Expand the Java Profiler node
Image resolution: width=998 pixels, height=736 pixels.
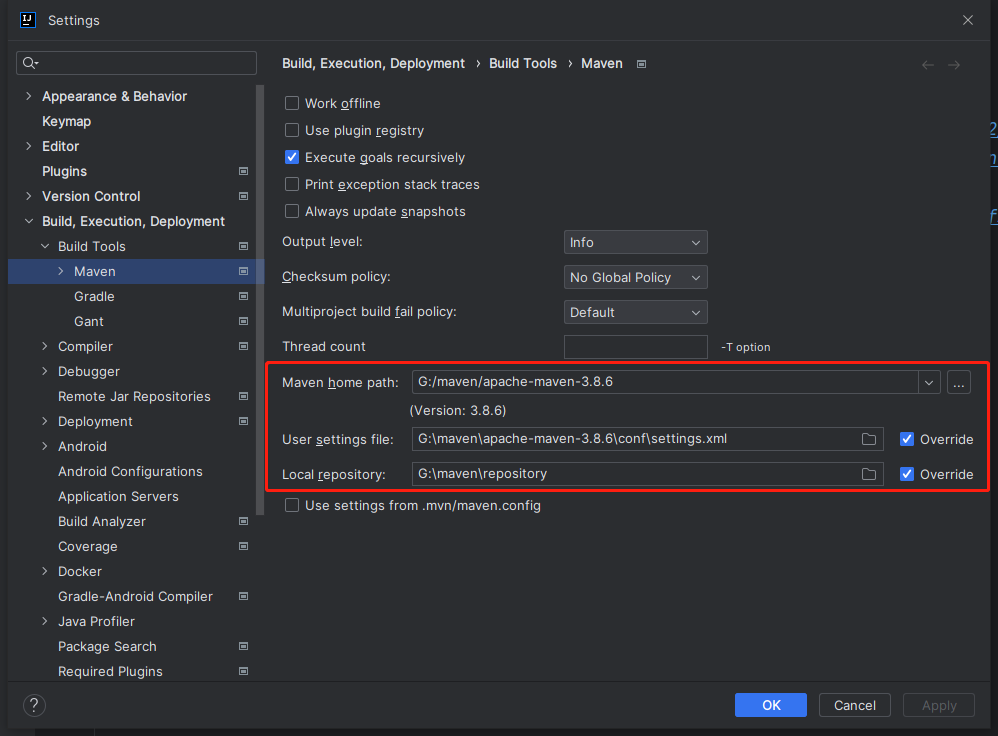pos(45,621)
